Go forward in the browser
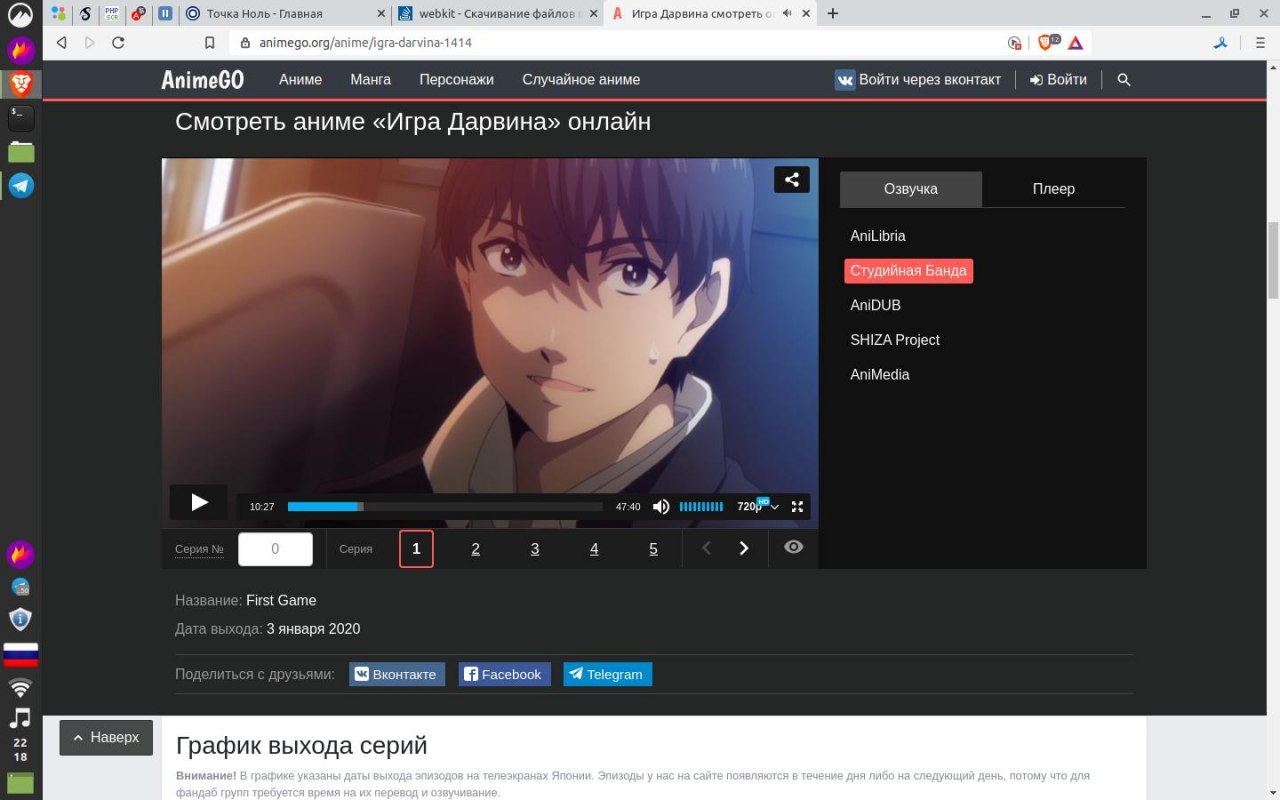Image resolution: width=1280 pixels, height=800 pixels. [x=90, y=43]
